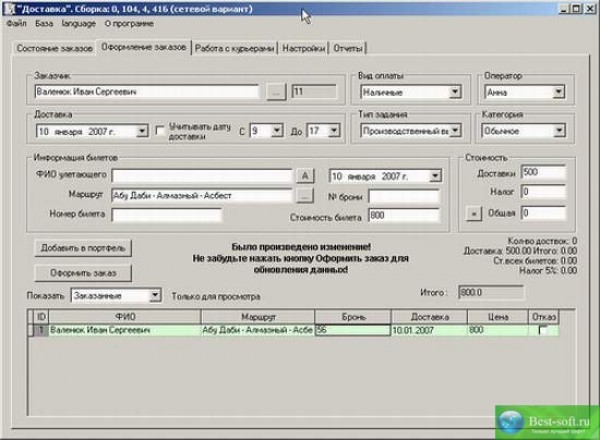The width and height of the screenshot is (600, 440).
Task: Click the Бронь column header
Action: [353, 317]
